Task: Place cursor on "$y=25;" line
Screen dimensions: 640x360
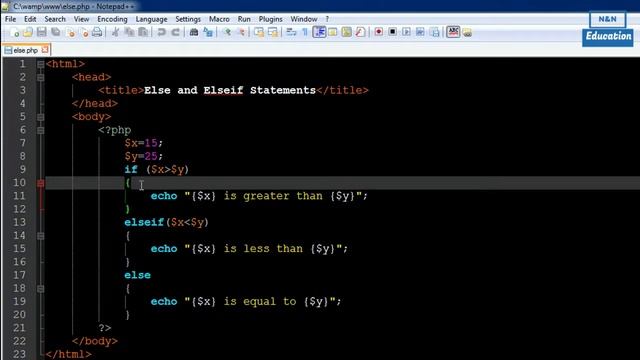Action: (x=144, y=156)
